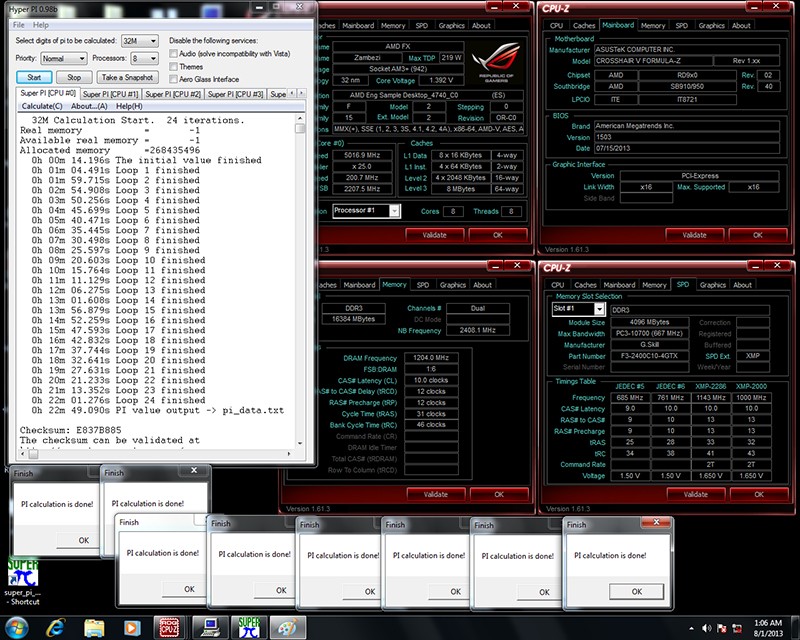Click Validate in CPU-Z Memory Slot window

(x=695, y=495)
